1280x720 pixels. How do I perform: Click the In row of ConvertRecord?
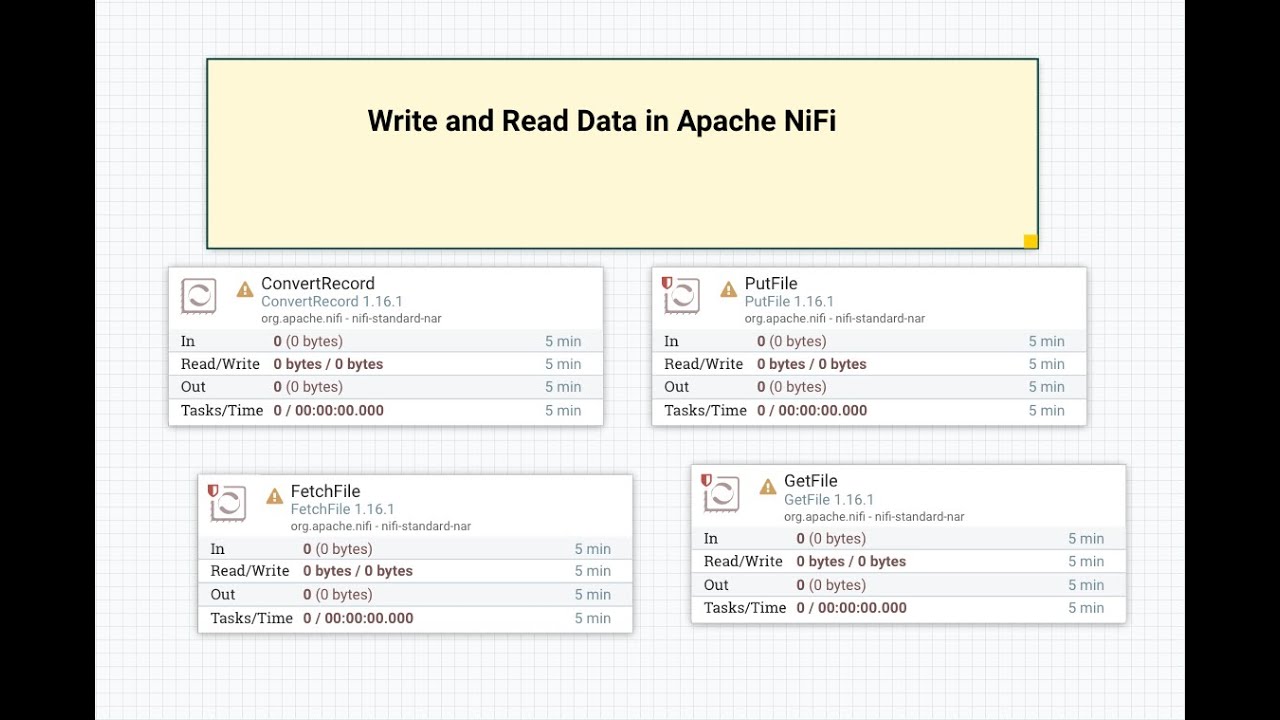(385, 341)
